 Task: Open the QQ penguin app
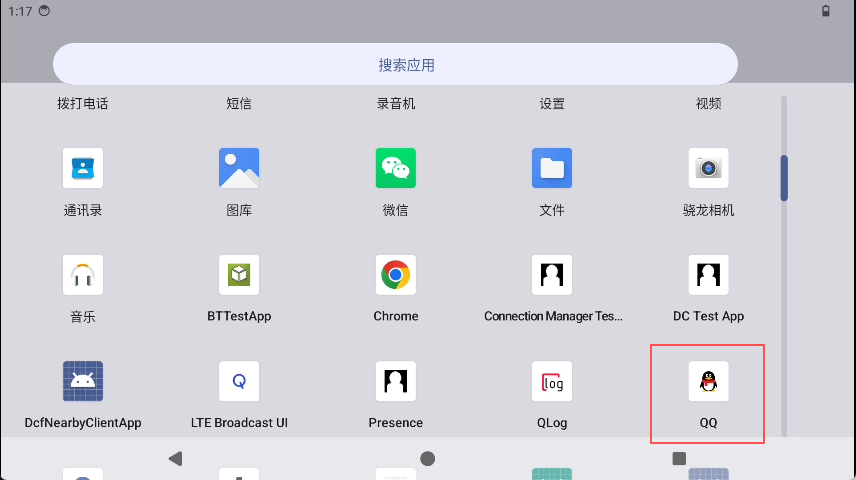coord(708,381)
